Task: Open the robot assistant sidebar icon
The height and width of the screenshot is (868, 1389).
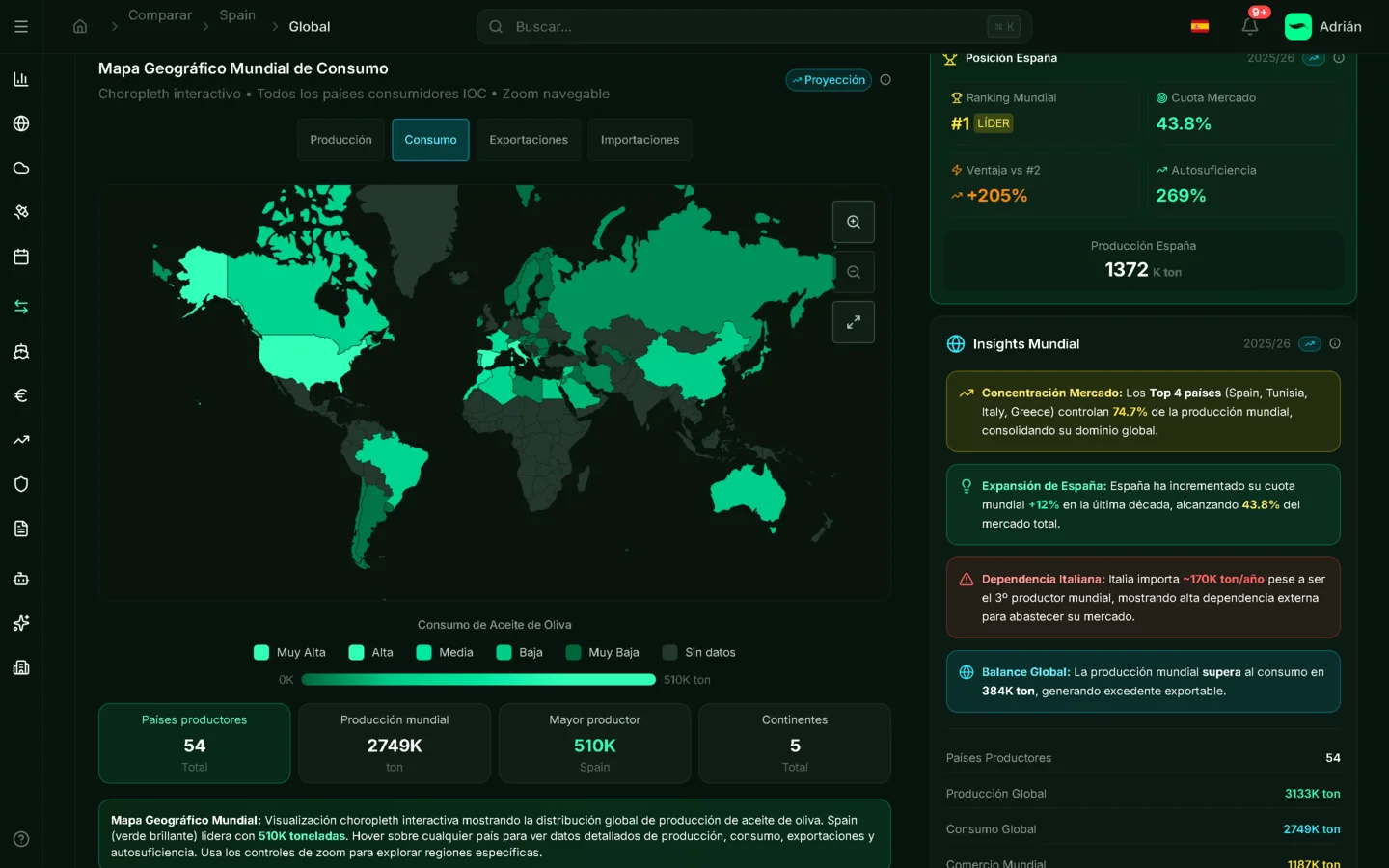Action: [21, 579]
